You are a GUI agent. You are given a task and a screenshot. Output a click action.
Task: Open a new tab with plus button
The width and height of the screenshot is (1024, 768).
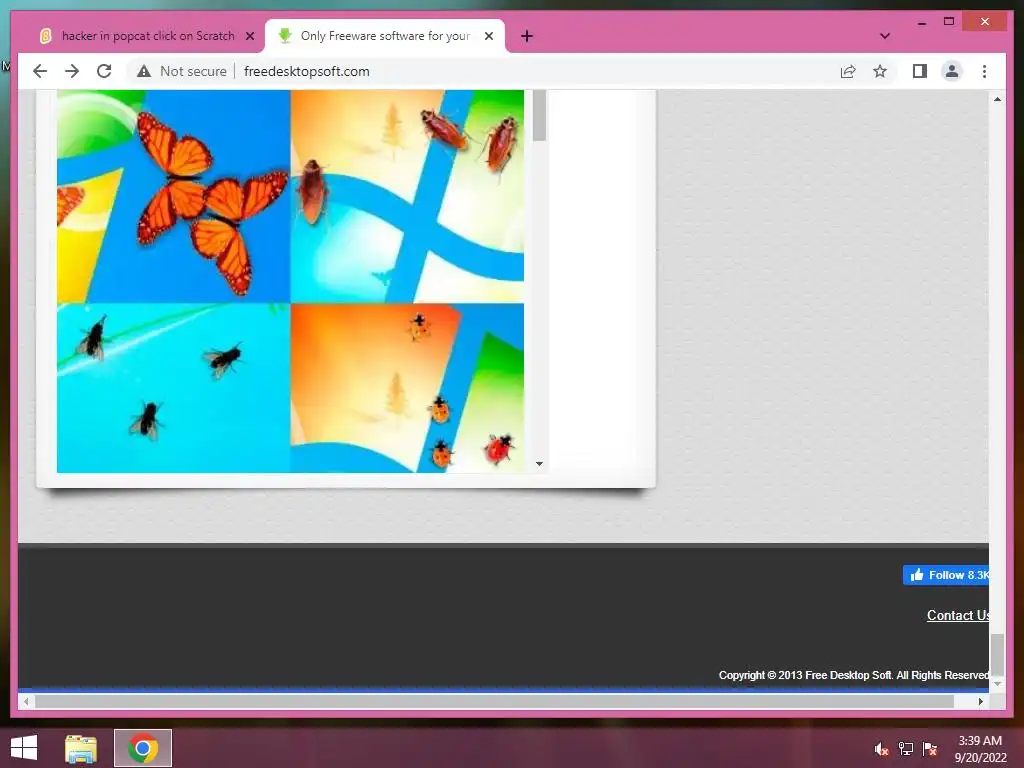pyautogui.click(x=527, y=36)
